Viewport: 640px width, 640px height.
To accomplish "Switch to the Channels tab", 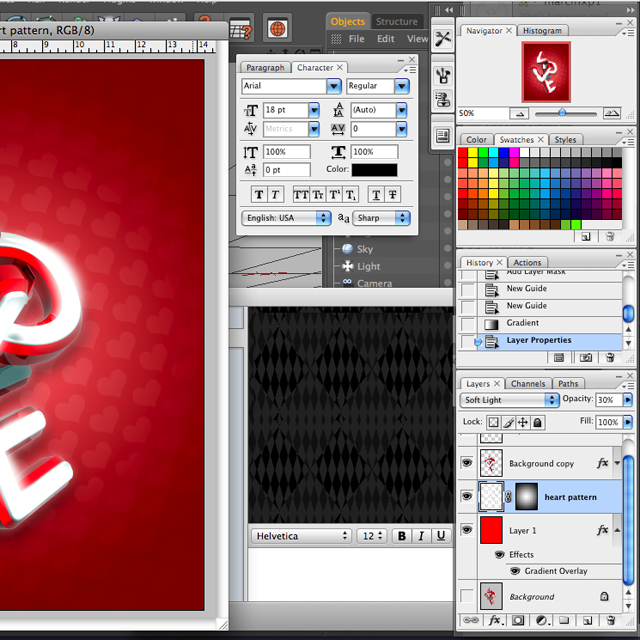I will pos(528,384).
